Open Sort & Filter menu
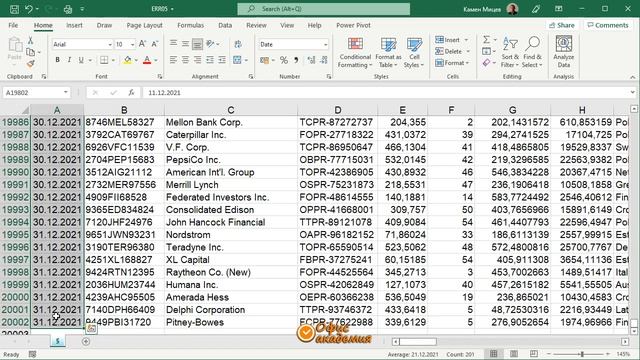The image size is (640, 360). 510,52
